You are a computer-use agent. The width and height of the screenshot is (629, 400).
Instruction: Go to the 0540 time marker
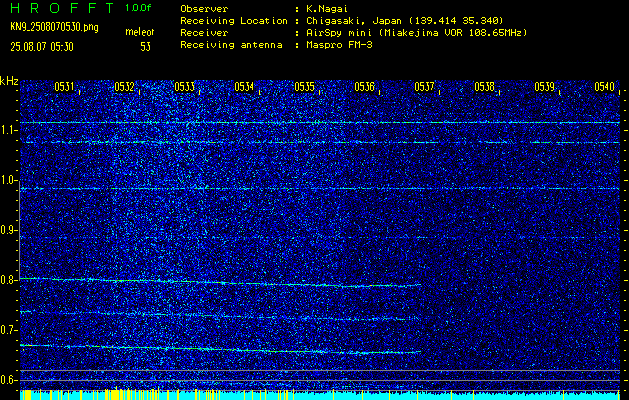coord(605,87)
